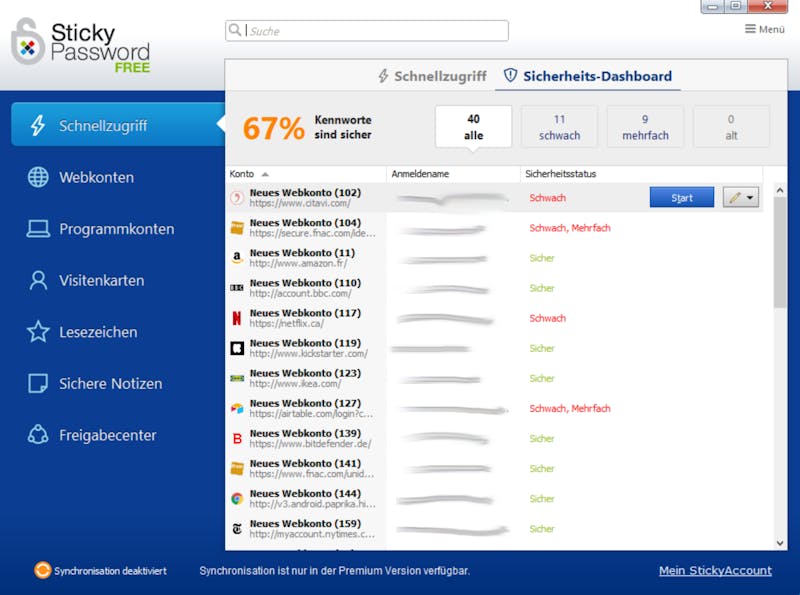Filter by 0 alt passwords

click(731, 127)
